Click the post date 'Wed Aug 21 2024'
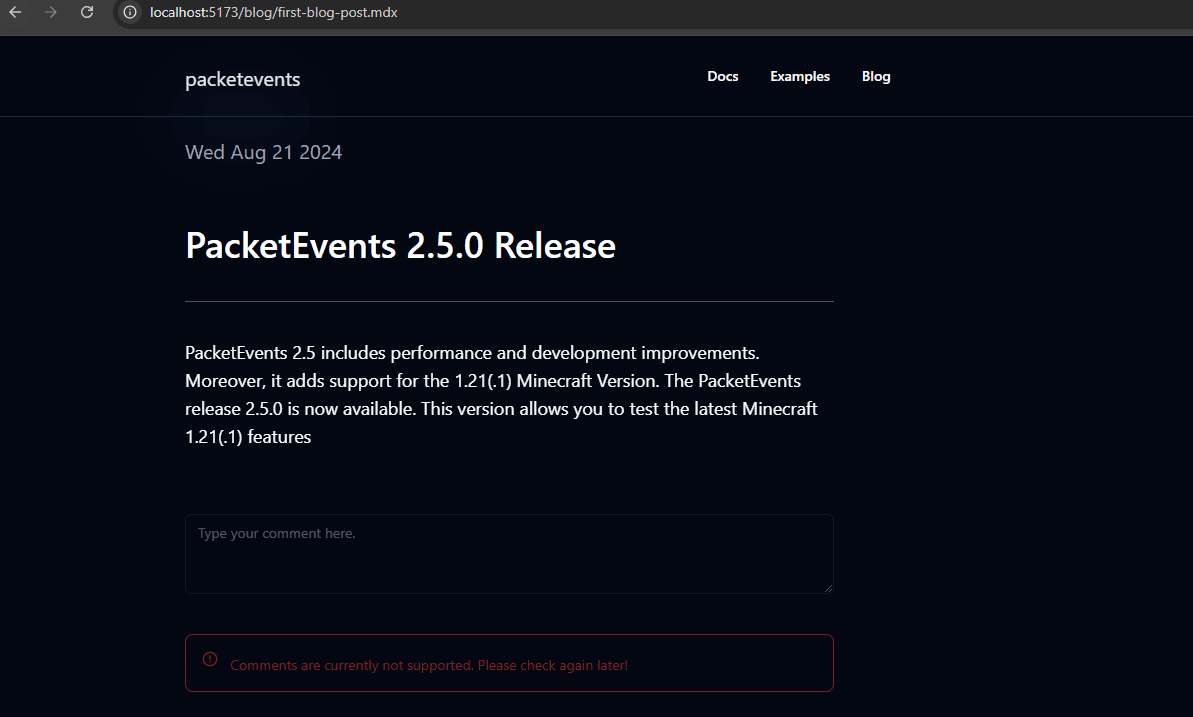This screenshot has height=717, width=1193. click(x=263, y=152)
